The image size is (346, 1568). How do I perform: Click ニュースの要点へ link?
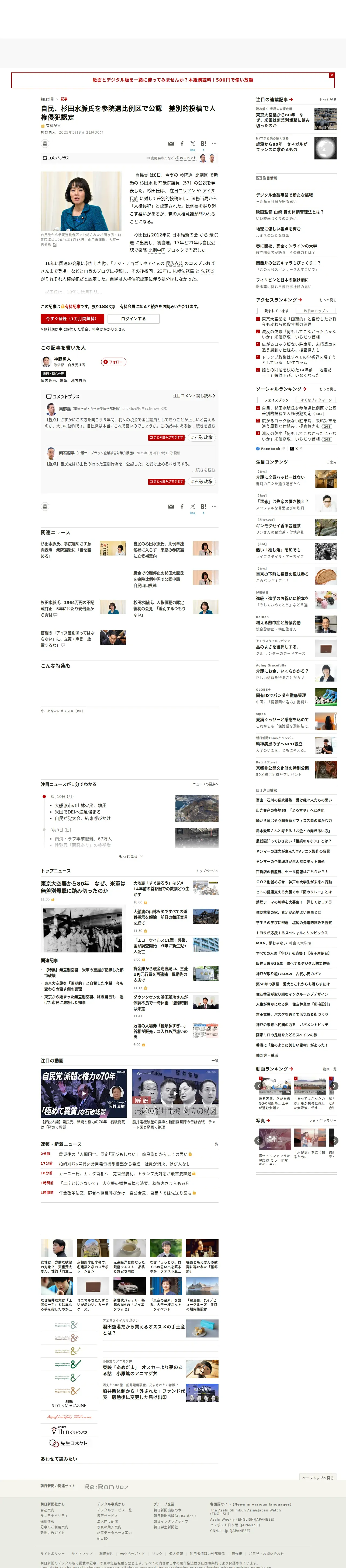[205, 784]
